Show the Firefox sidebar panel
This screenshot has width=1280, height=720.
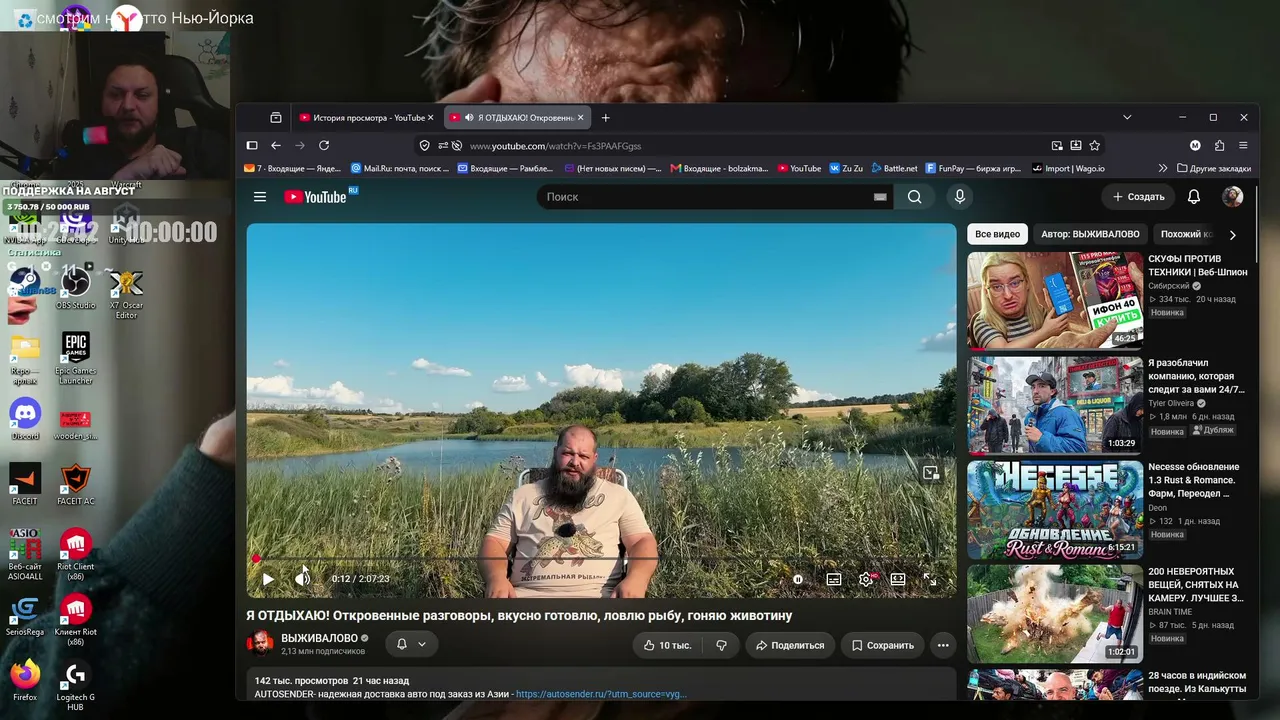252,145
